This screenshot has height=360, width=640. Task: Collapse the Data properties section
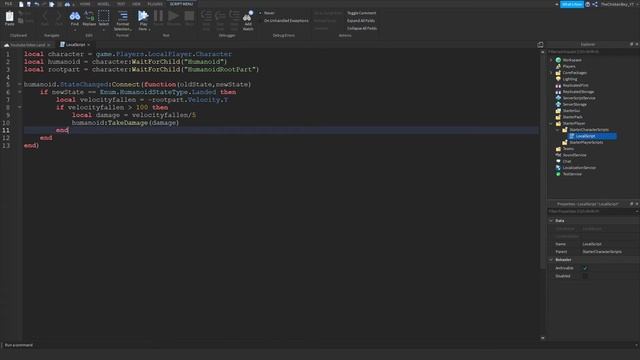pyautogui.click(x=551, y=220)
